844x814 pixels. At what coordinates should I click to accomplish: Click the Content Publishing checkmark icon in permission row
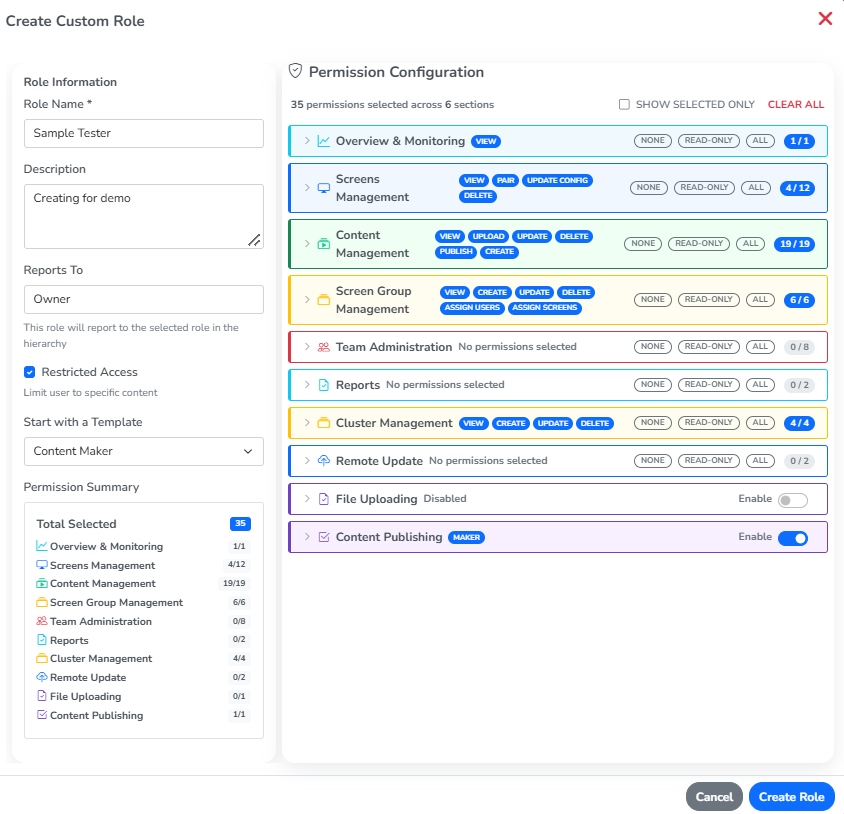[x=323, y=537]
